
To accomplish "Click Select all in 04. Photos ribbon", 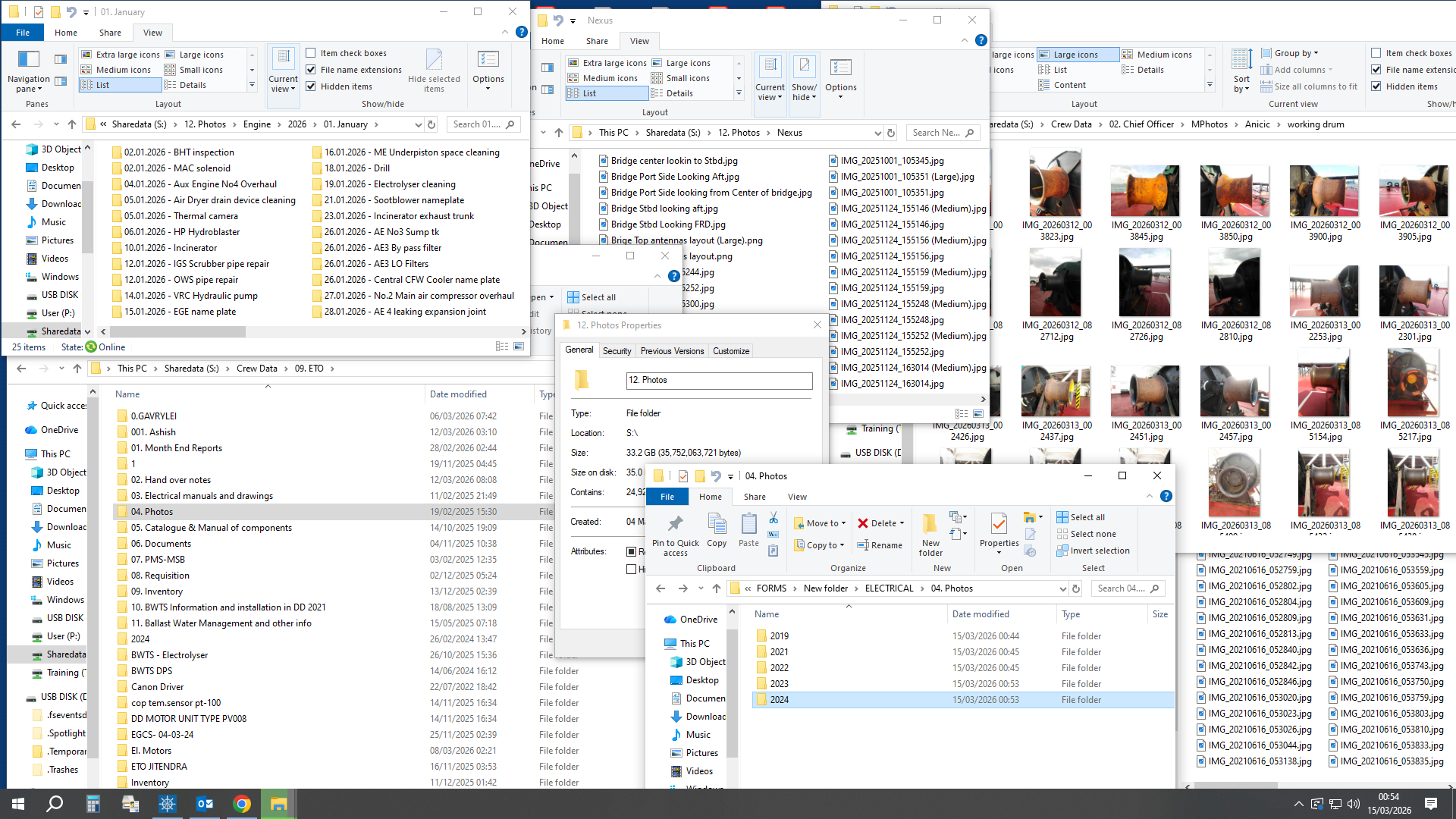I will pos(1081,517).
